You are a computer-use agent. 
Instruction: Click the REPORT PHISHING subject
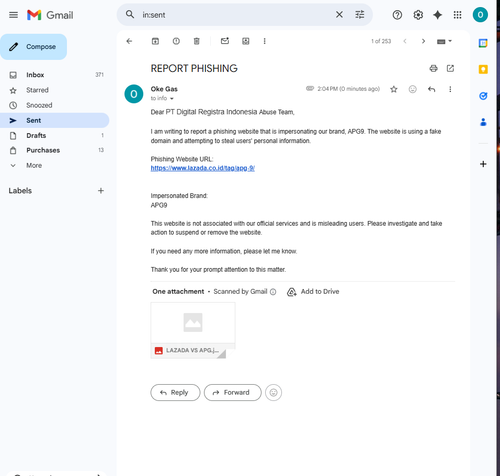point(194,68)
